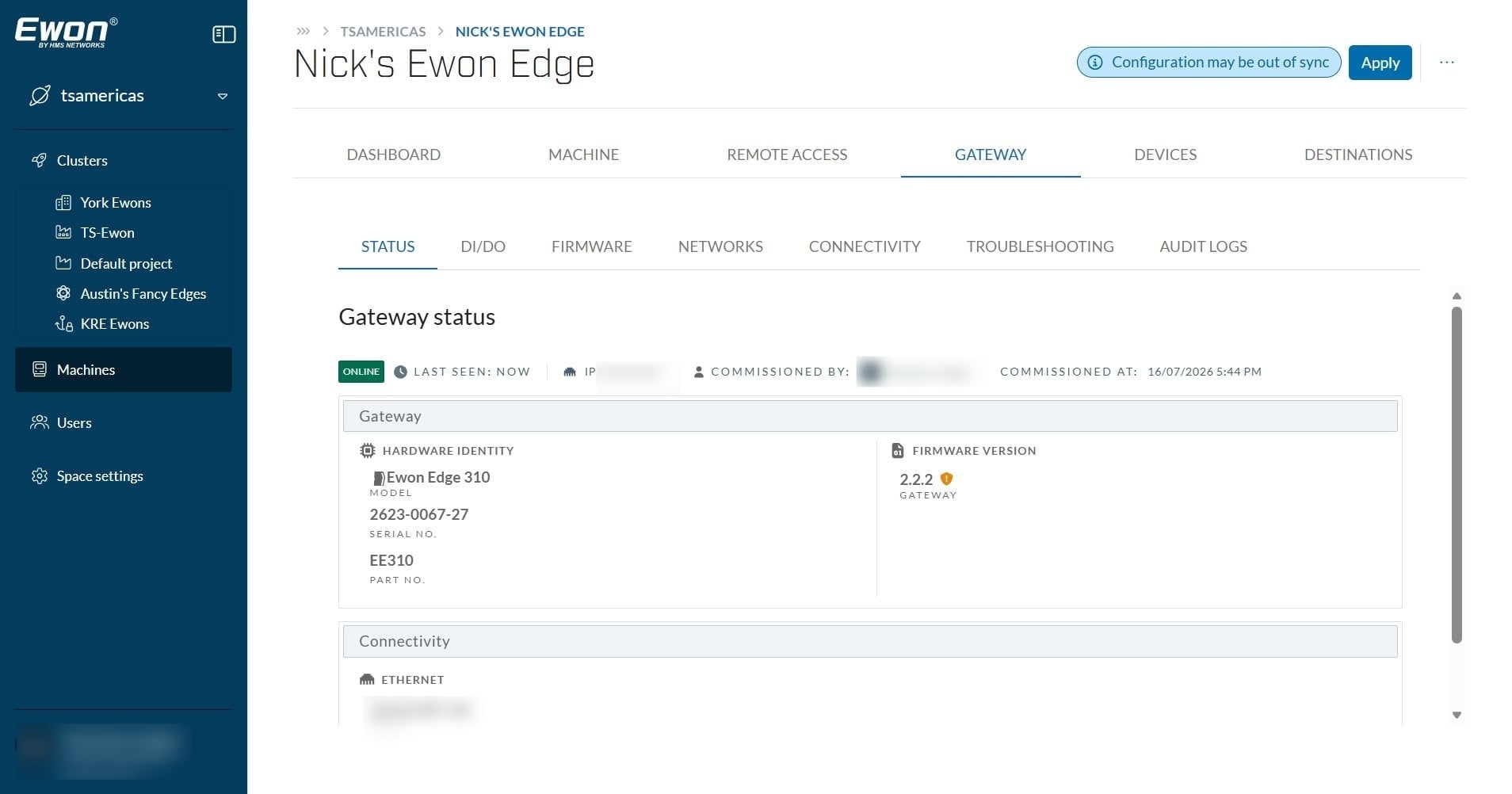The width and height of the screenshot is (1512, 794).
Task: Switch to DESTINATIONS tab
Action: pyautogui.click(x=1358, y=155)
